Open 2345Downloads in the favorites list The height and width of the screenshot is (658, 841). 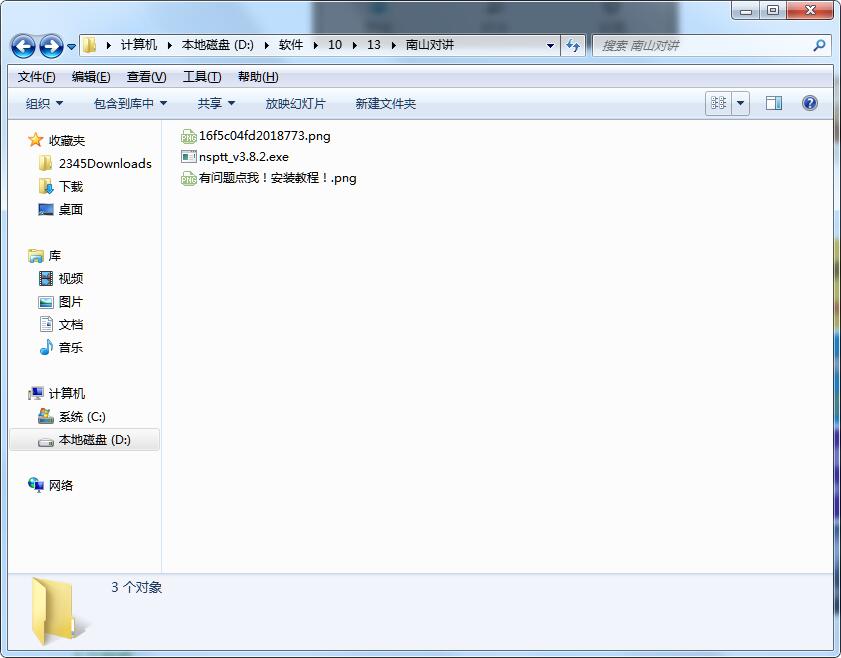105,164
